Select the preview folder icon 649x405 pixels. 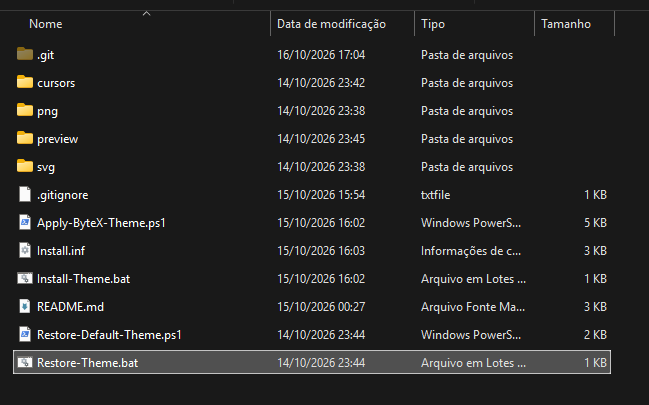point(25,138)
